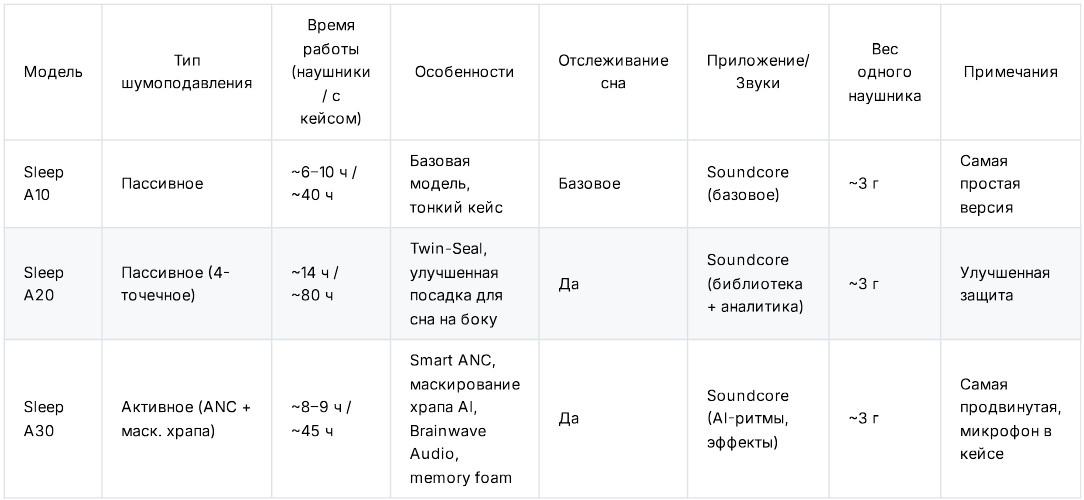
Task: Click the "Sleep A30" model cell
Action: tap(44, 419)
